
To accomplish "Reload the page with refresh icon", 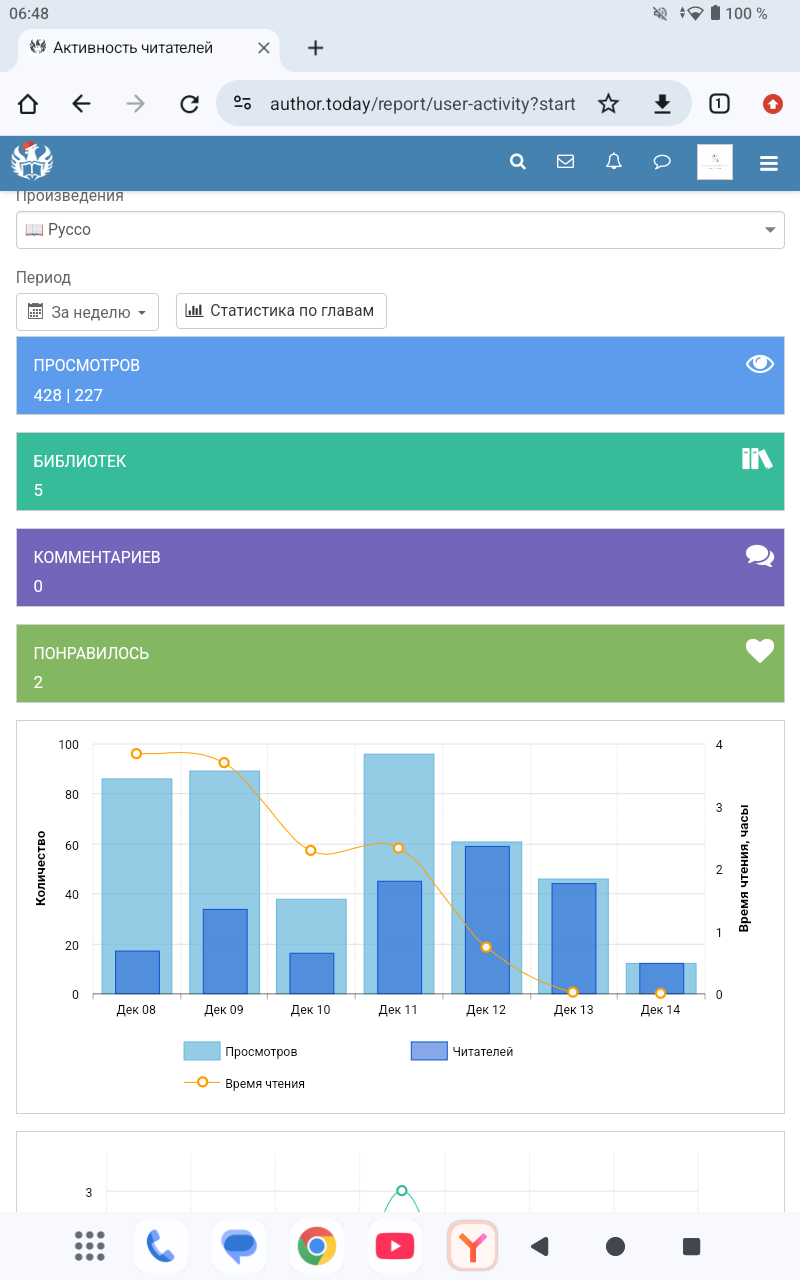I will click(x=189, y=104).
